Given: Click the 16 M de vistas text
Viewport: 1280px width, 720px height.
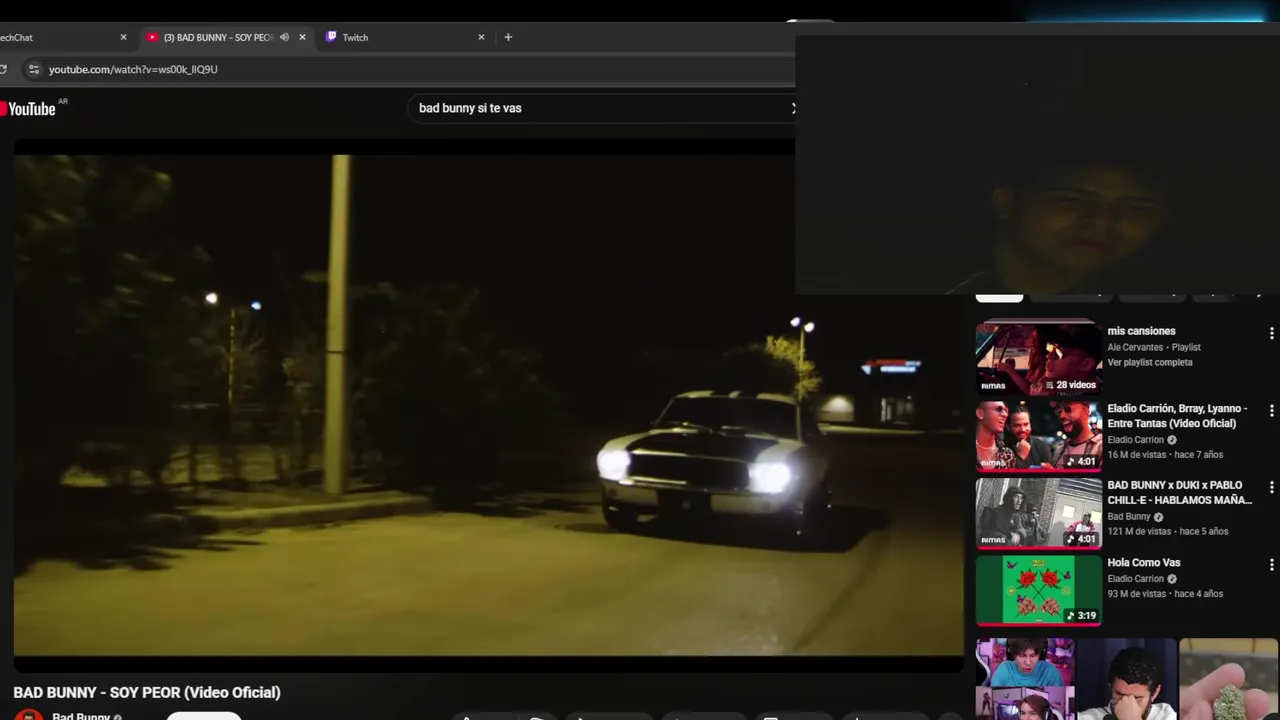Looking at the screenshot, I should click(x=1137, y=455).
